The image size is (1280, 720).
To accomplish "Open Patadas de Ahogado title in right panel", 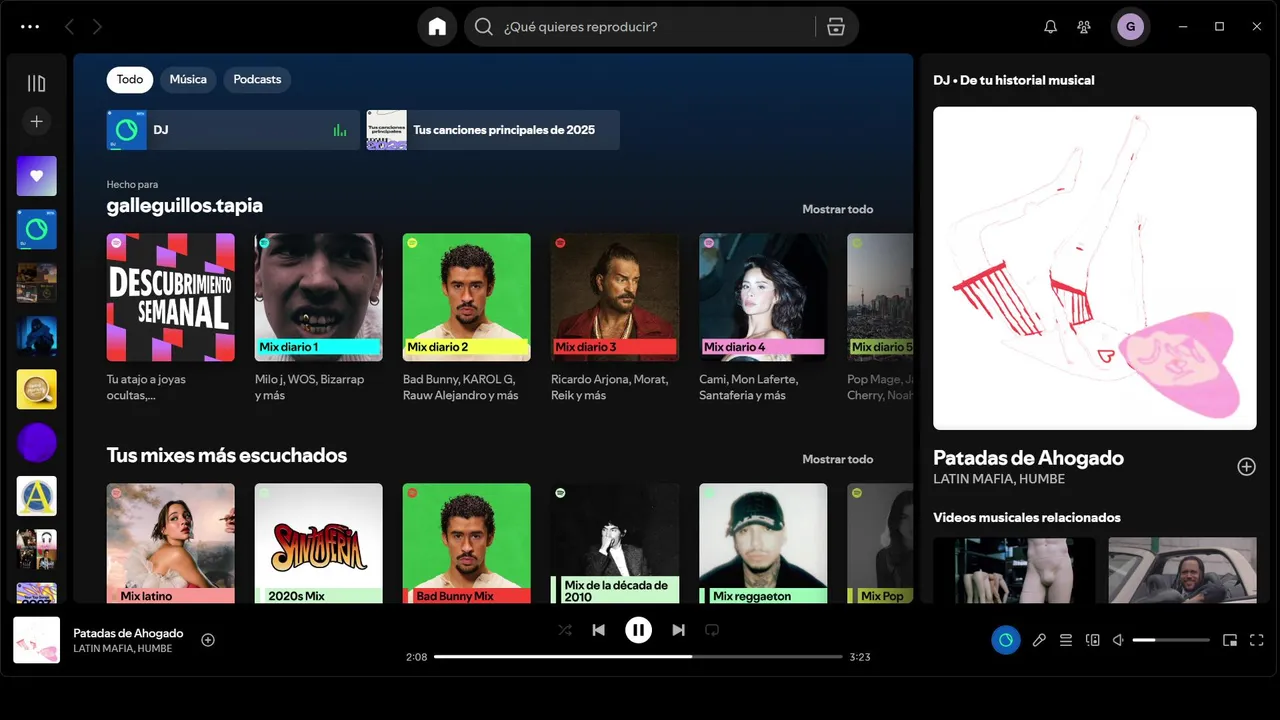I will click(1028, 458).
